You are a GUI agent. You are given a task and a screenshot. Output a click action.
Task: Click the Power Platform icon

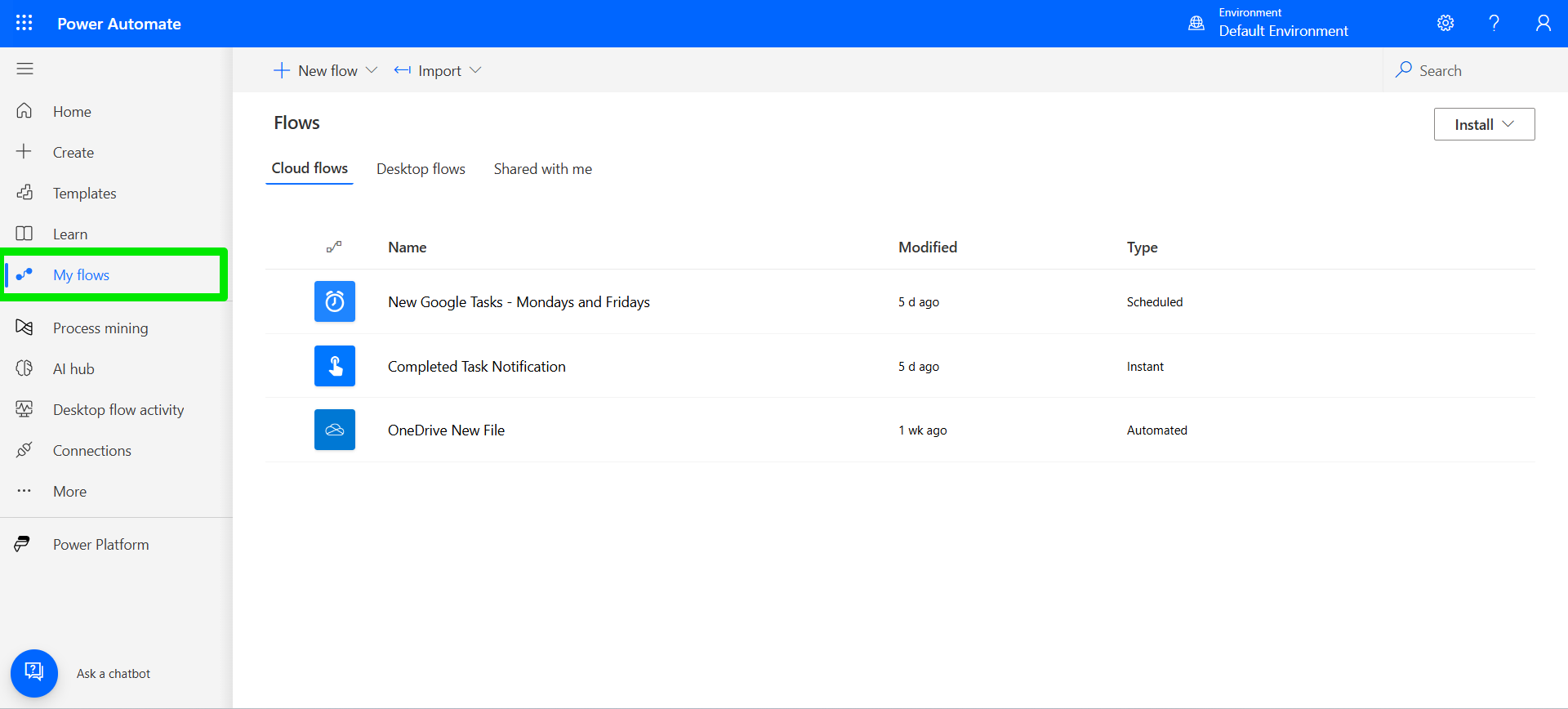pos(23,544)
